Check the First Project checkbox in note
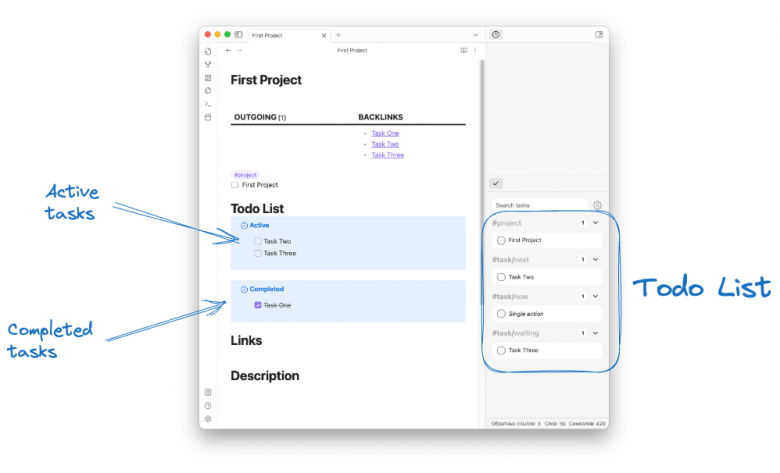 click(x=235, y=185)
